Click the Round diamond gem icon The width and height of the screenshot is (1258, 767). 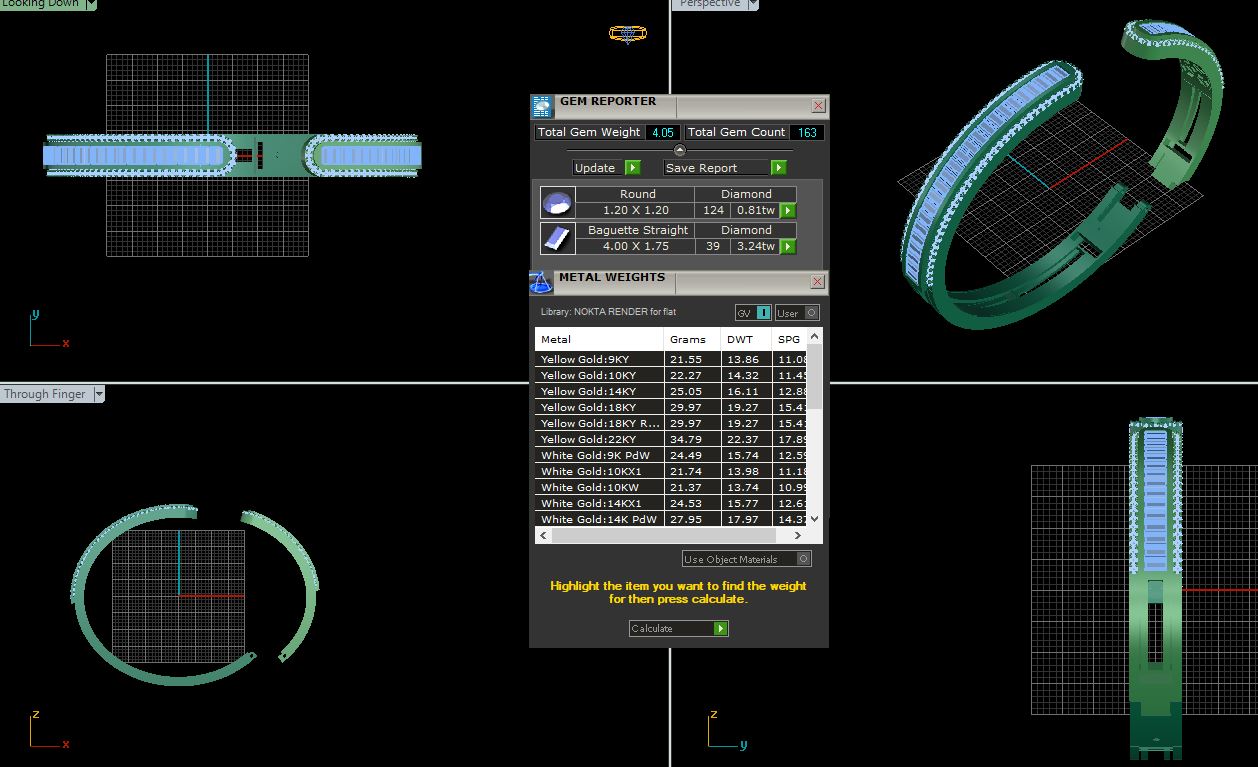[x=557, y=203]
